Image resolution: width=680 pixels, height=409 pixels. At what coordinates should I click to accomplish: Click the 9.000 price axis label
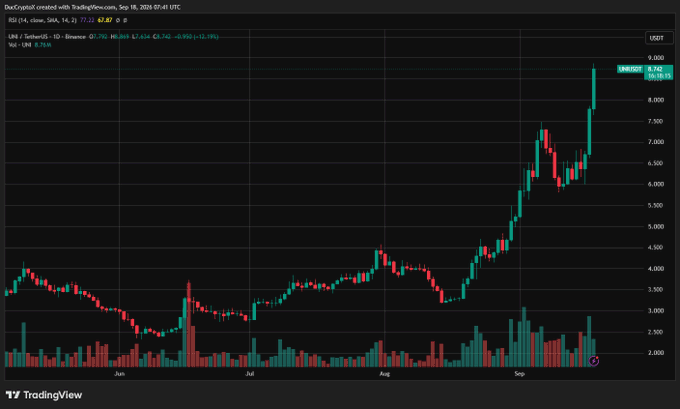[656, 58]
